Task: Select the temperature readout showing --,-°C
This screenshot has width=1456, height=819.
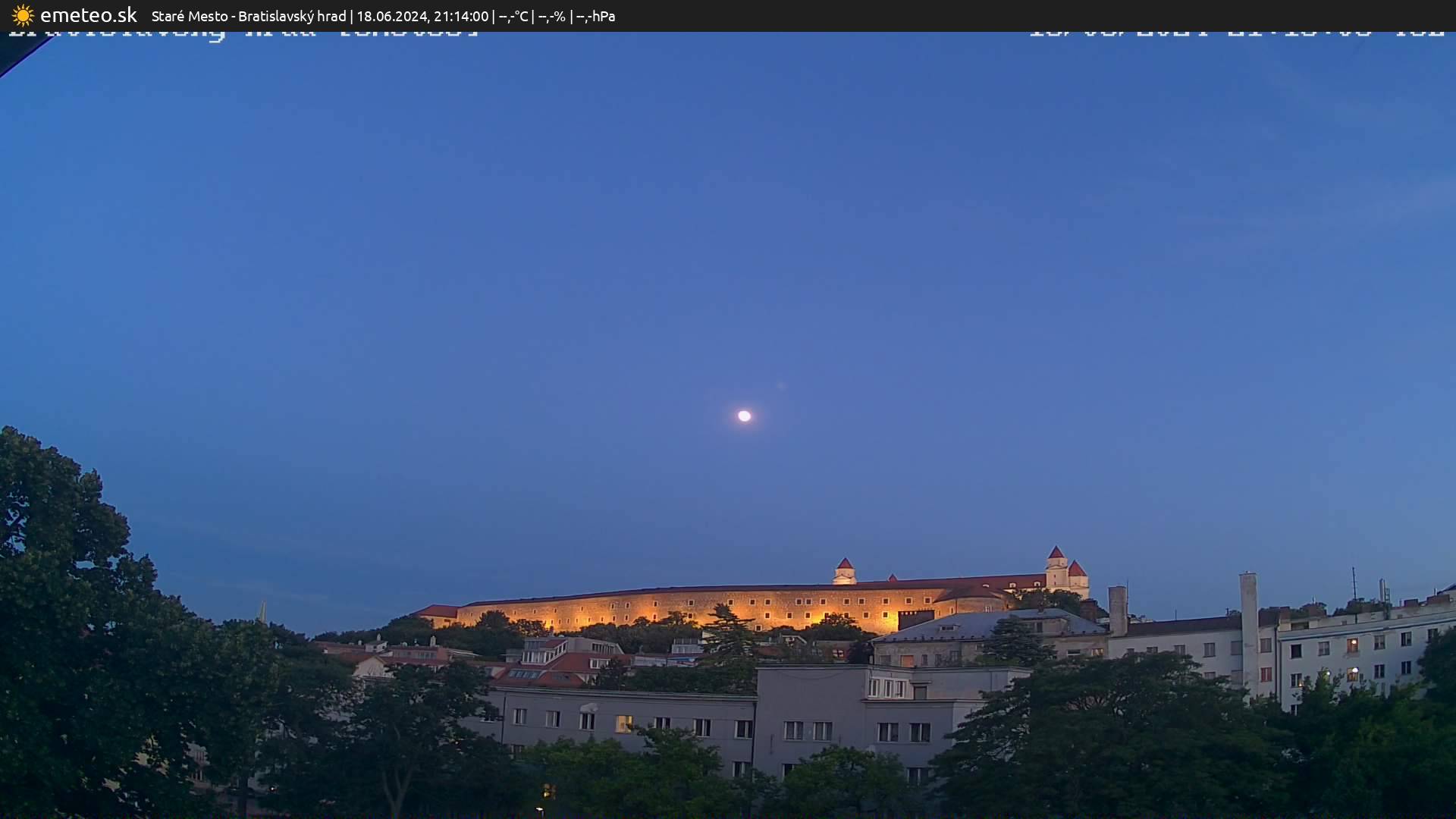Action: click(x=514, y=16)
